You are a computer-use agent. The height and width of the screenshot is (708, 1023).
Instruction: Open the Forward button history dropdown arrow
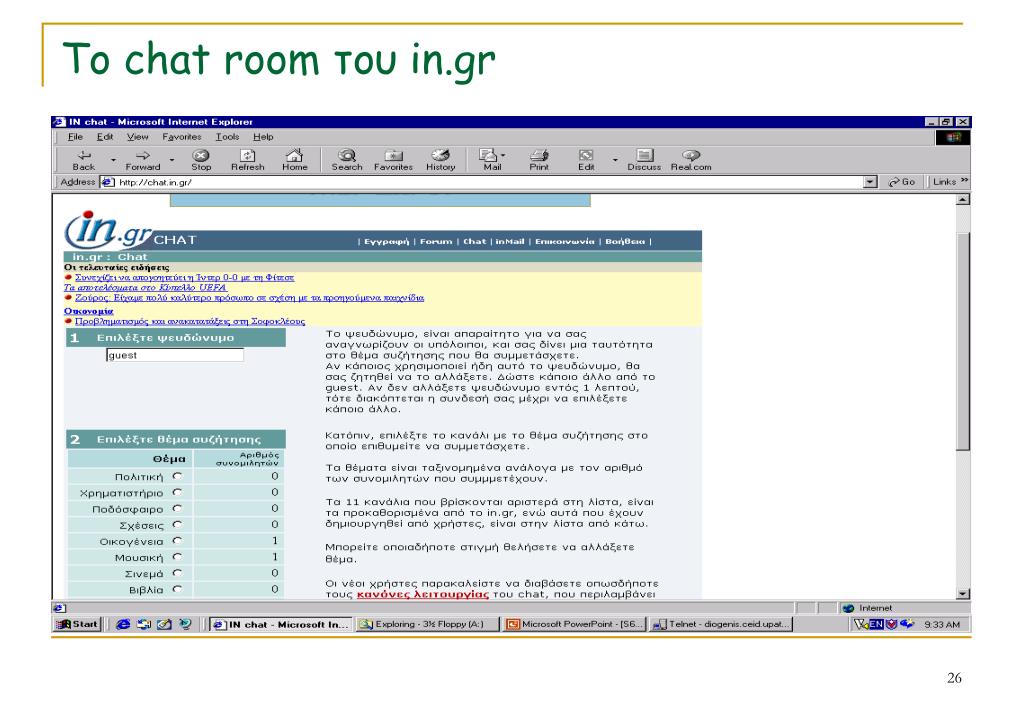coord(172,160)
